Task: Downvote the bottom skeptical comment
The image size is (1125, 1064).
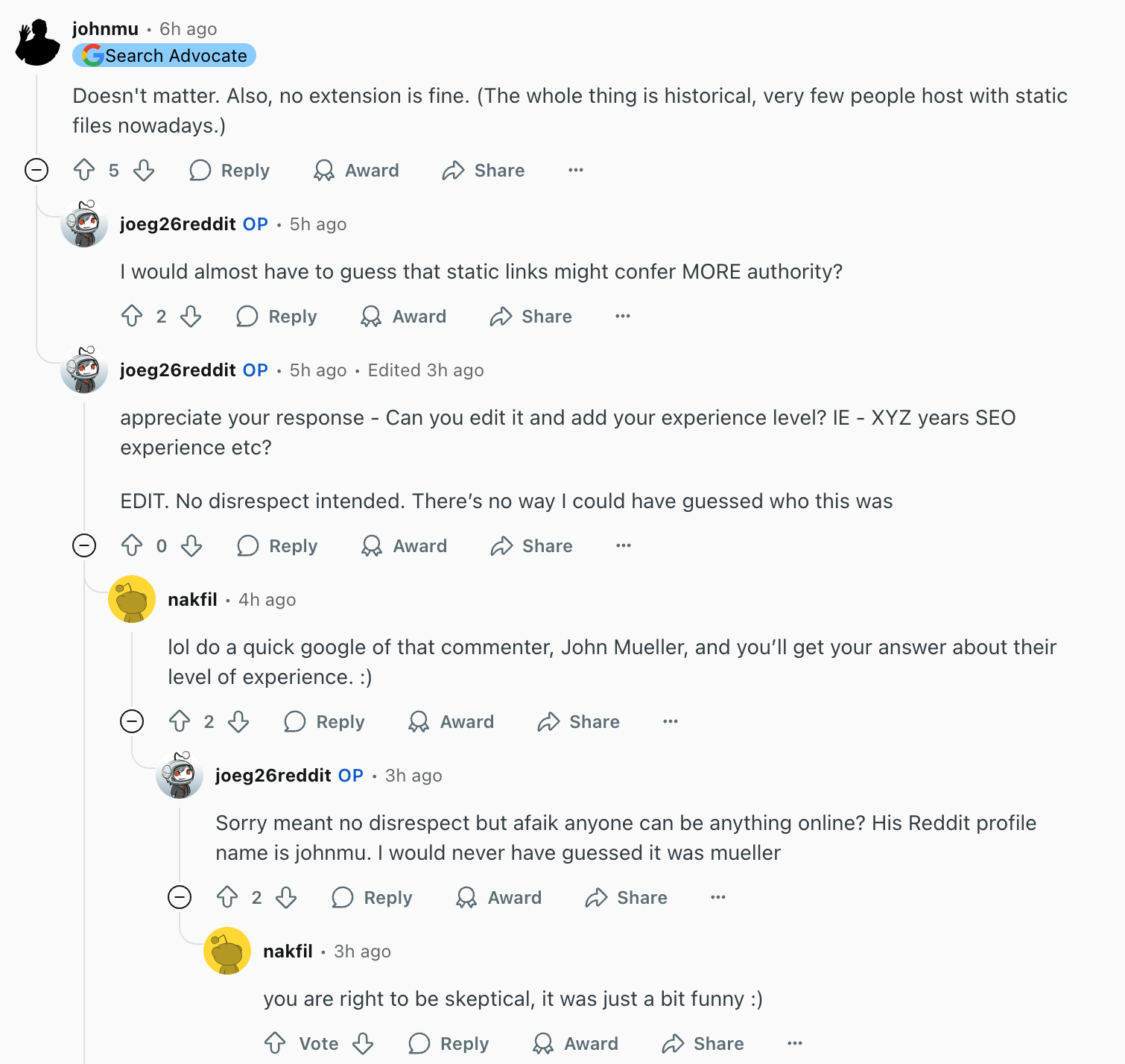Action: 363,1043
